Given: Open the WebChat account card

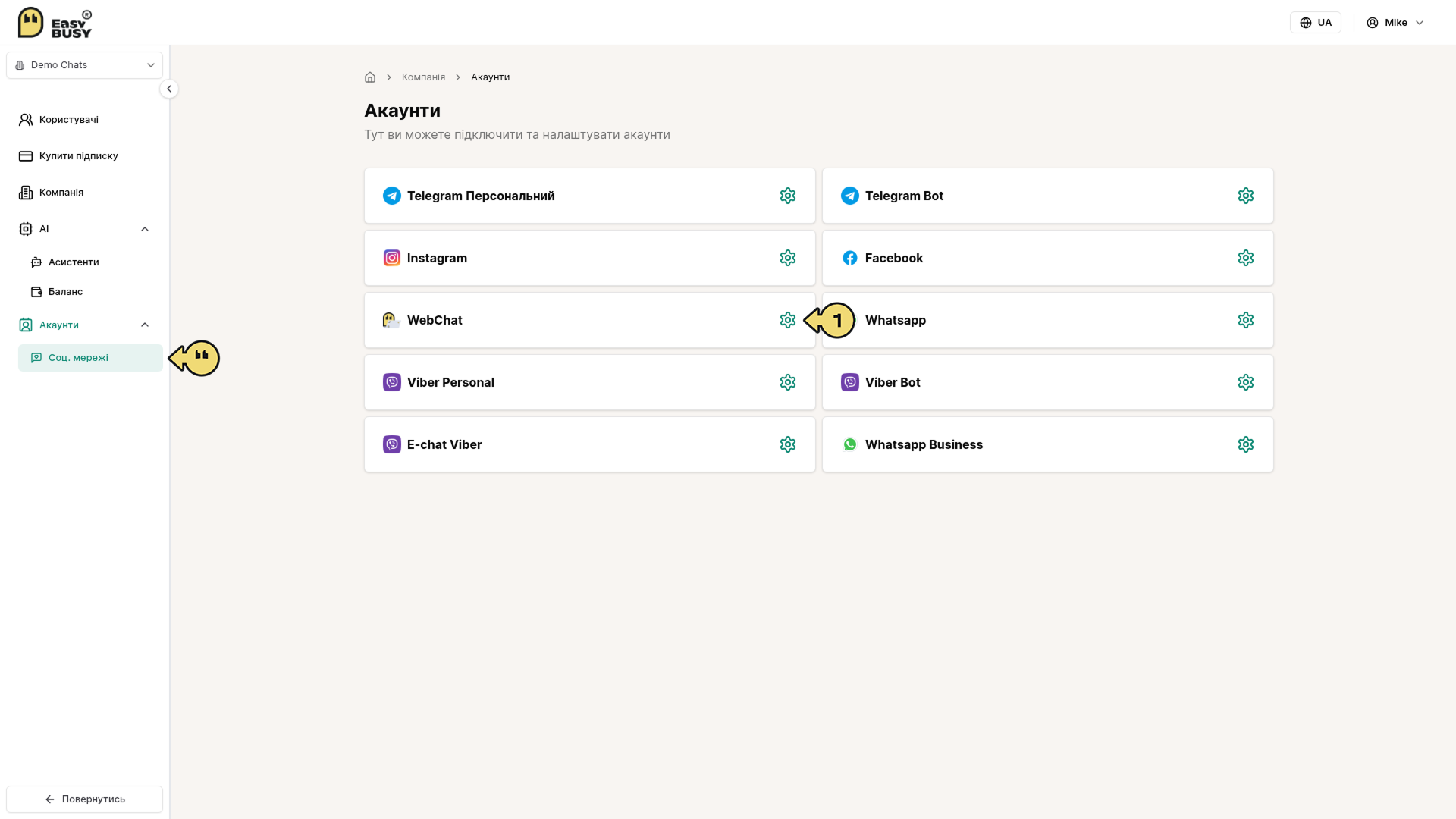Looking at the screenshot, I should [x=590, y=320].
